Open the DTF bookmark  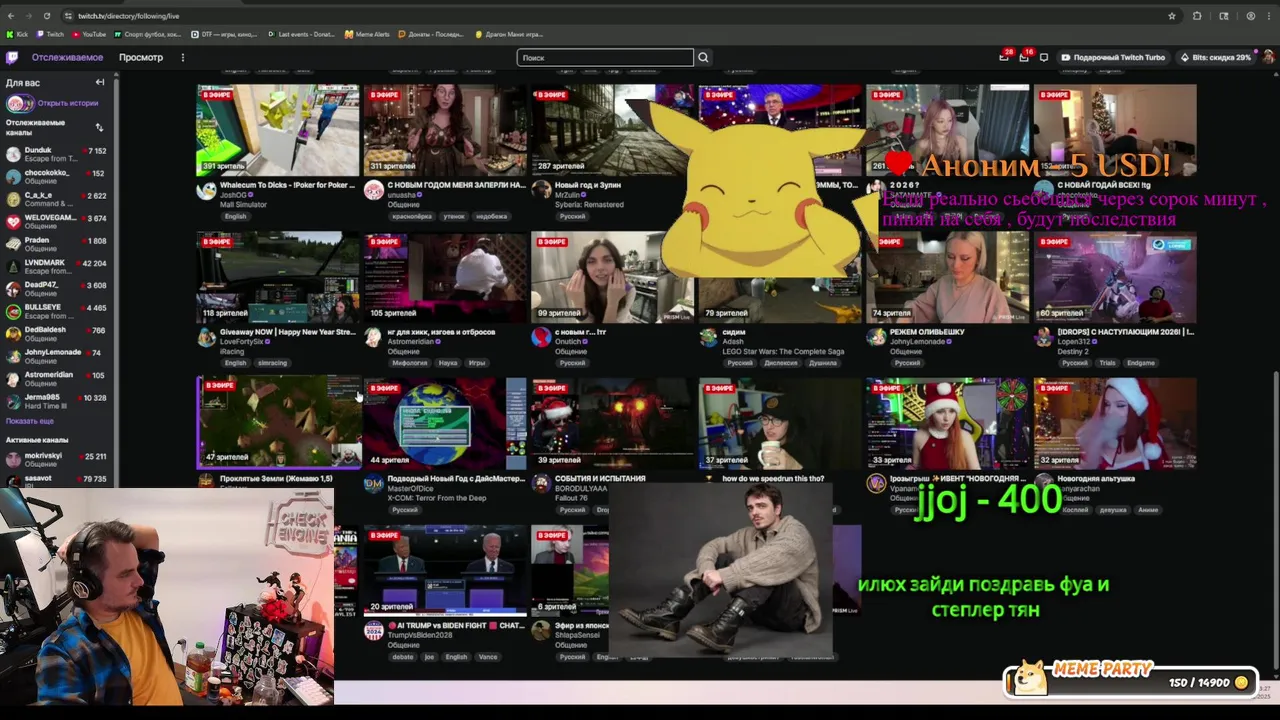click(x=224, y=34)
